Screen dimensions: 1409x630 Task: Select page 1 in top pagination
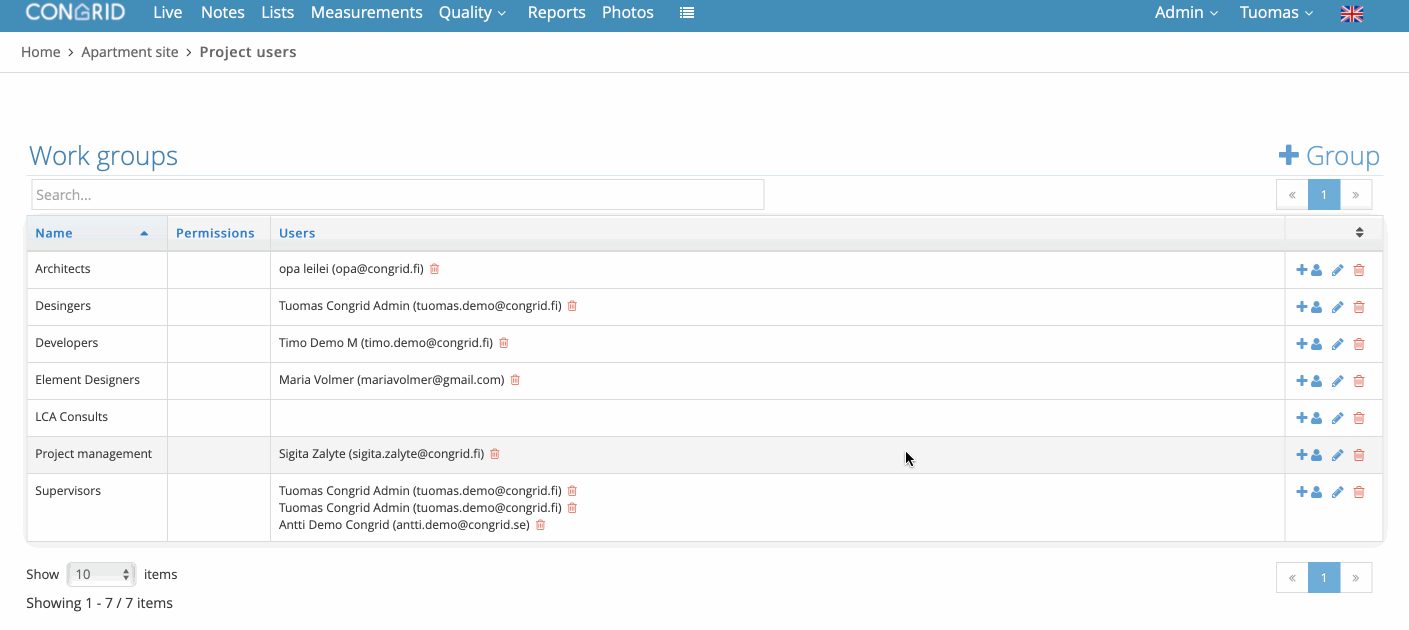(1324, 195)
